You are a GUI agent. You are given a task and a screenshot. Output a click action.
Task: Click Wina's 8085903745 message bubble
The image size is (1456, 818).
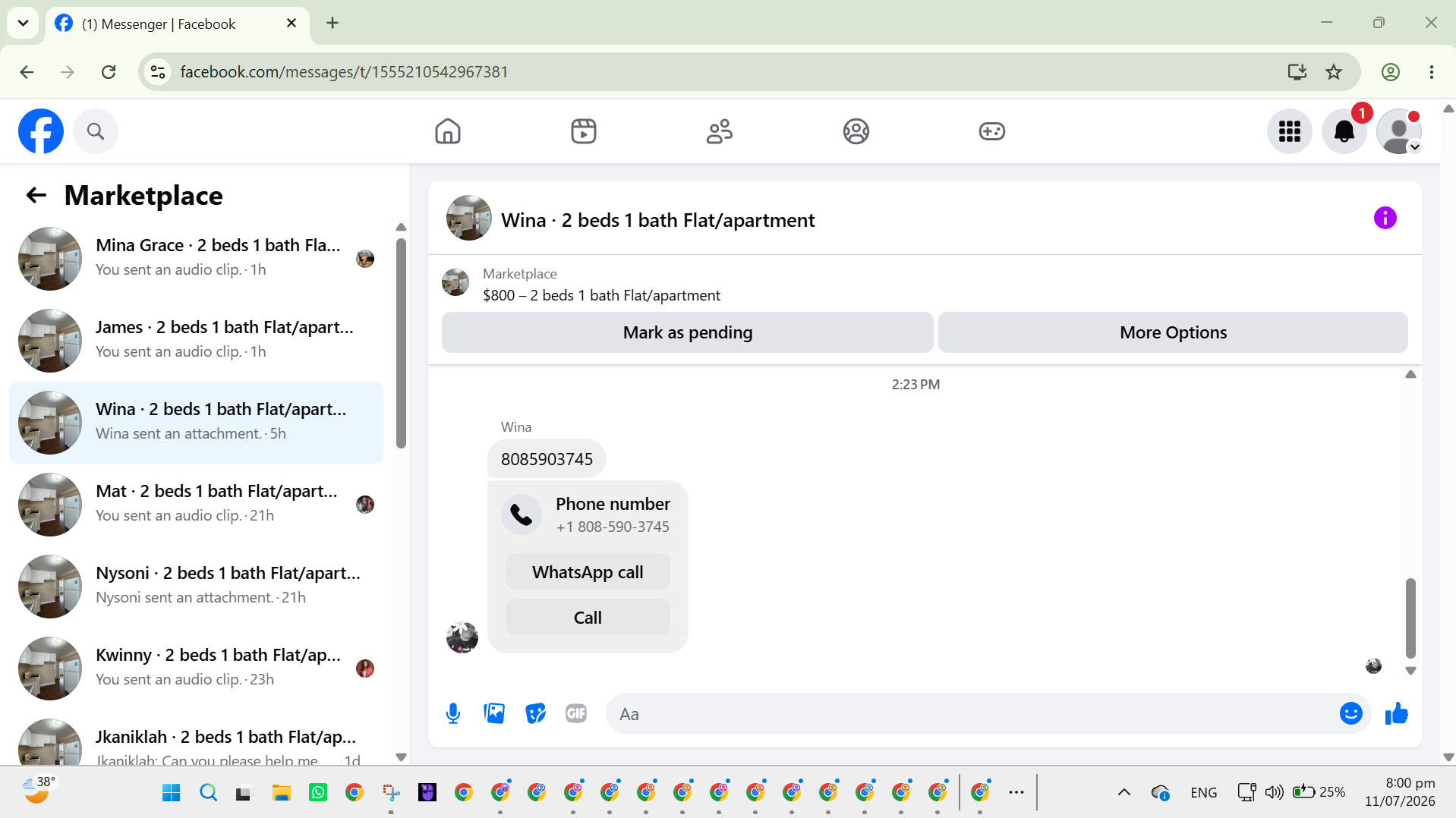click(x=547, y=459)
